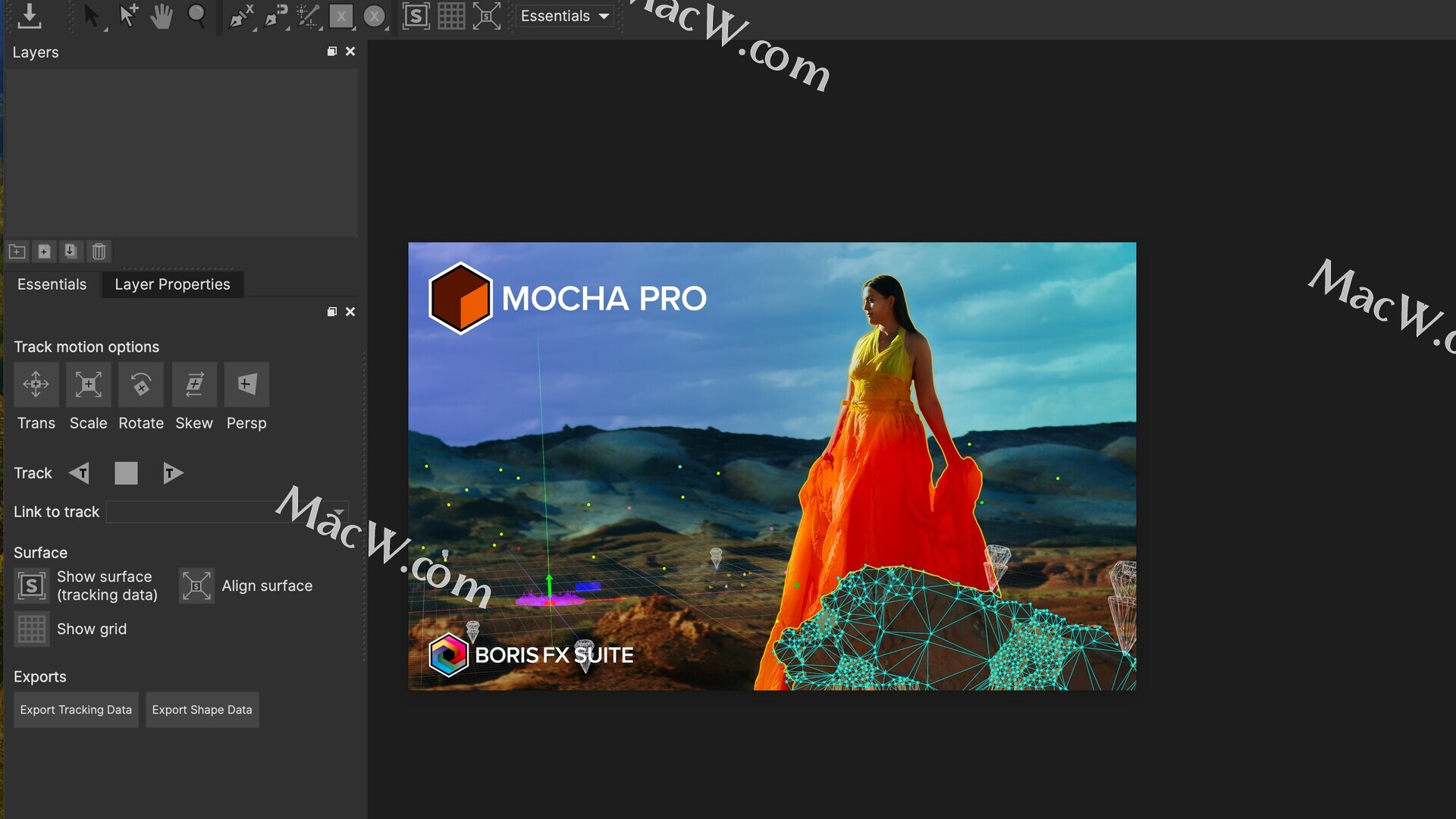1456x819 pixels.
Task: Toggle Show grid in the Surface section
Action: [x=32, y=629]
